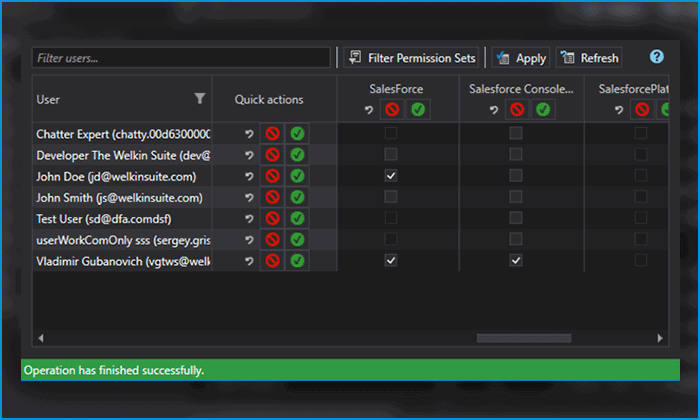700x420 pixels.
Task: Undo changes for John Doe row
Action: 249,176
